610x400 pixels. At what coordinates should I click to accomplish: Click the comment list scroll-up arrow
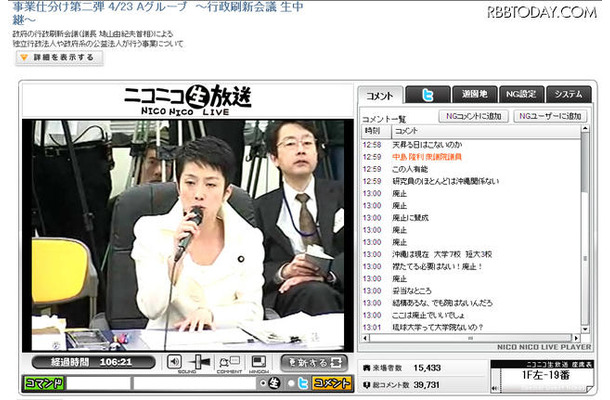coord(585,129)
